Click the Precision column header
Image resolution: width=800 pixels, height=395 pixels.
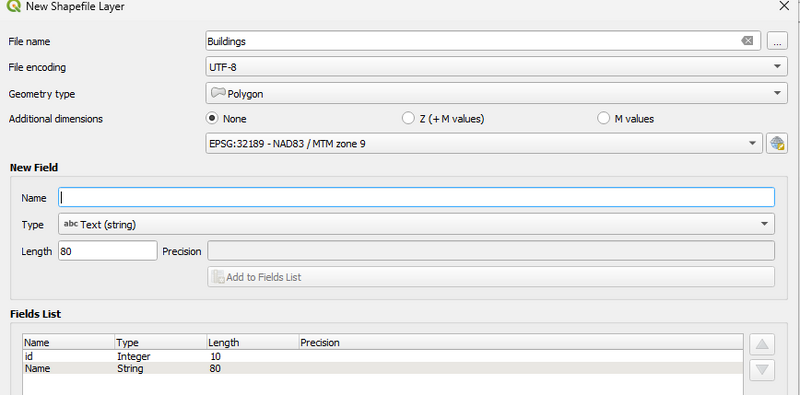[521, 342]
